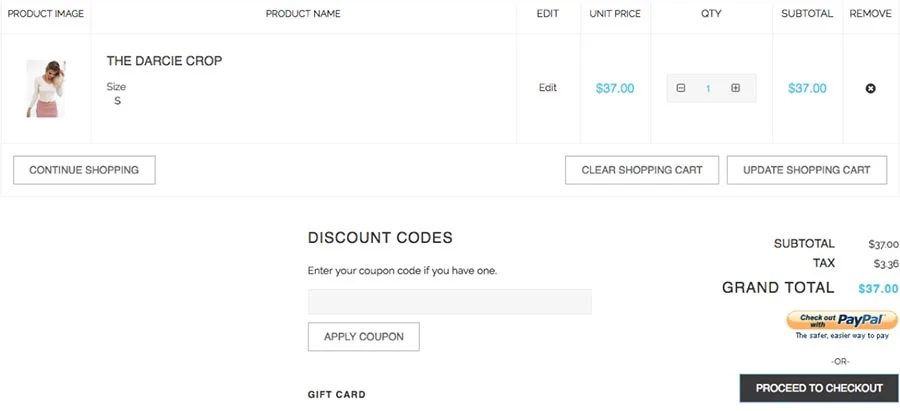This screenshot has height=411, width=900.
Task: Apply the coupon code
Action: (x=364, y=337)
